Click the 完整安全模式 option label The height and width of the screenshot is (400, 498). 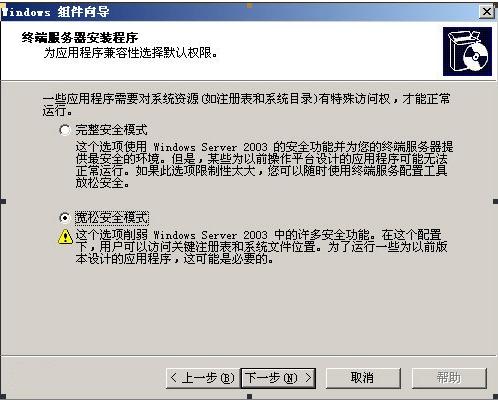point(111,130)
